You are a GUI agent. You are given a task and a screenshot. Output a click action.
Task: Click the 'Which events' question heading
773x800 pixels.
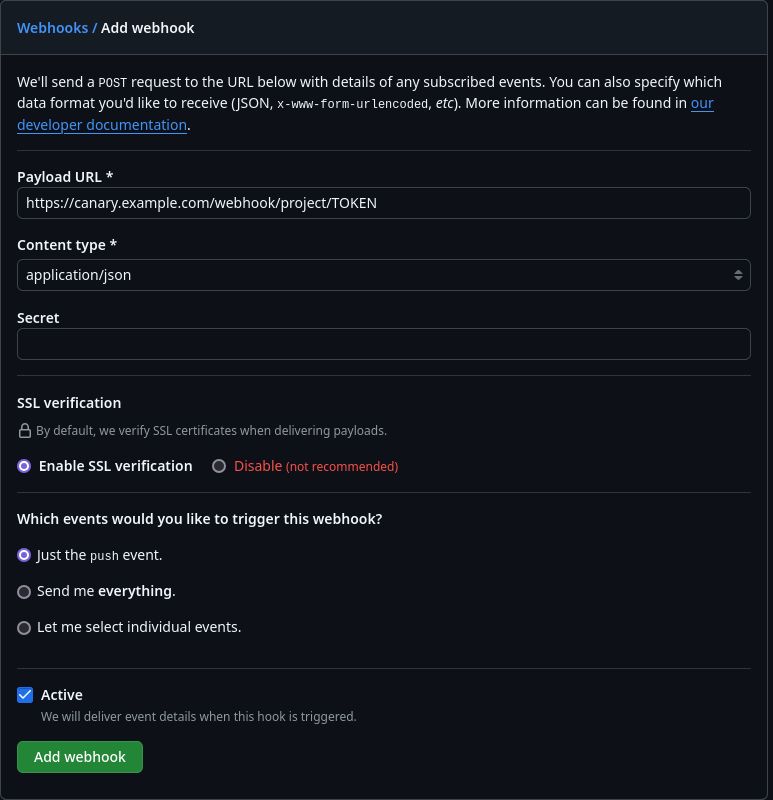(x=200, y=519)
